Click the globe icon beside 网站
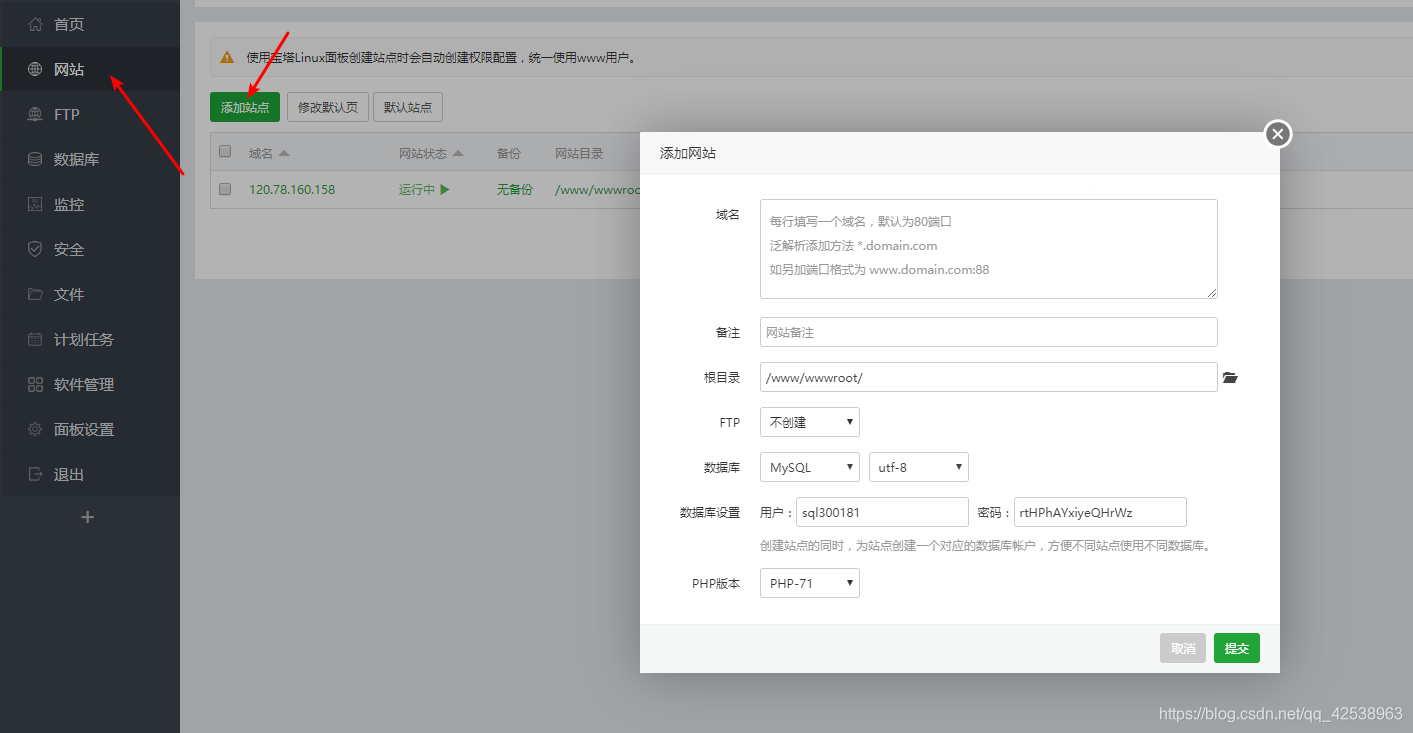Viewport: 1413px width, 733px height. pos(35,69)
